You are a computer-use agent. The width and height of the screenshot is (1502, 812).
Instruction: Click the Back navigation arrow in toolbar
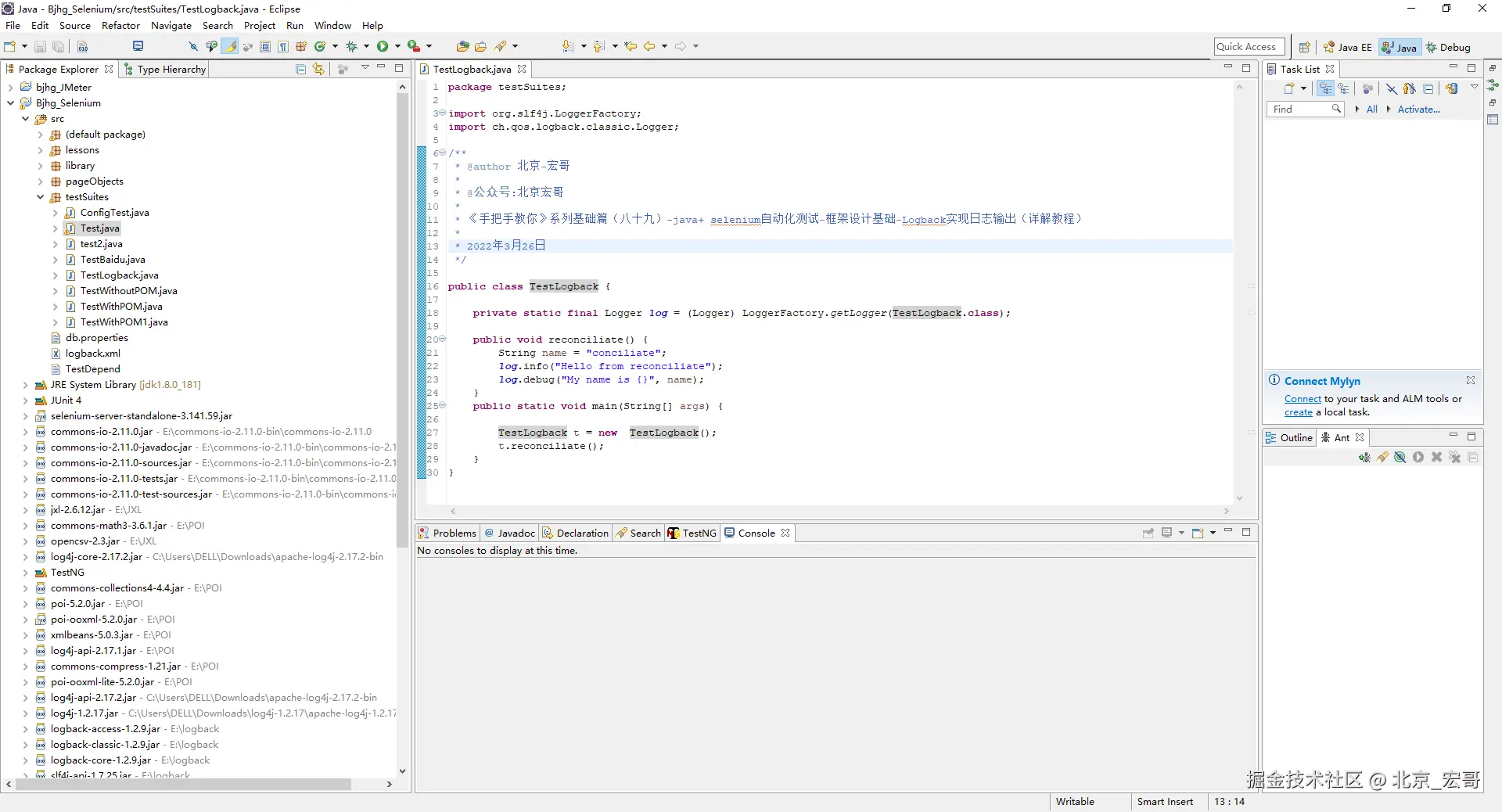pos(649,47)
